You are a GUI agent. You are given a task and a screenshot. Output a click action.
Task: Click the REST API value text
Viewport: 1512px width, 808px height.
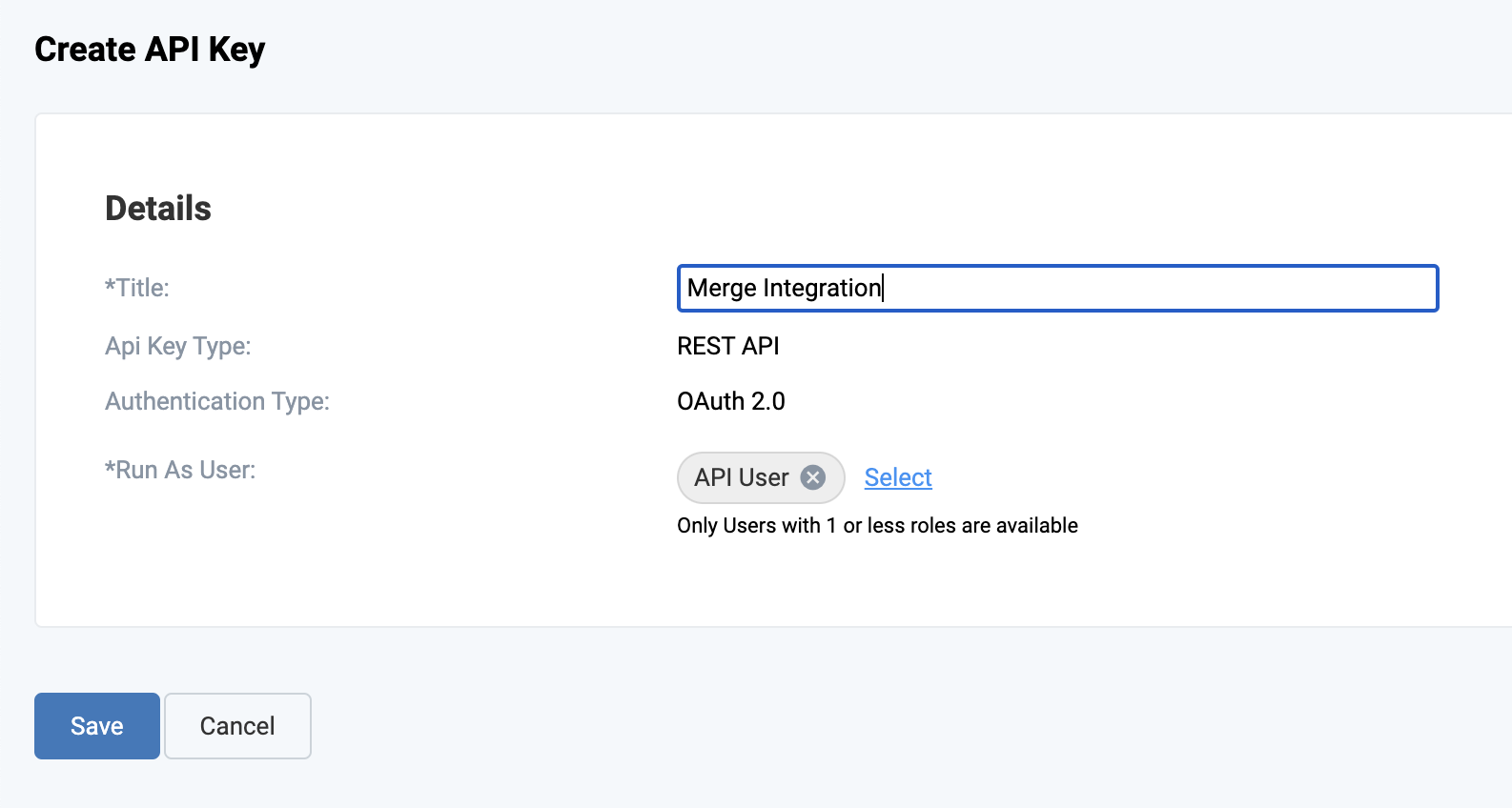pyautogui.click(x=728, y=346)
